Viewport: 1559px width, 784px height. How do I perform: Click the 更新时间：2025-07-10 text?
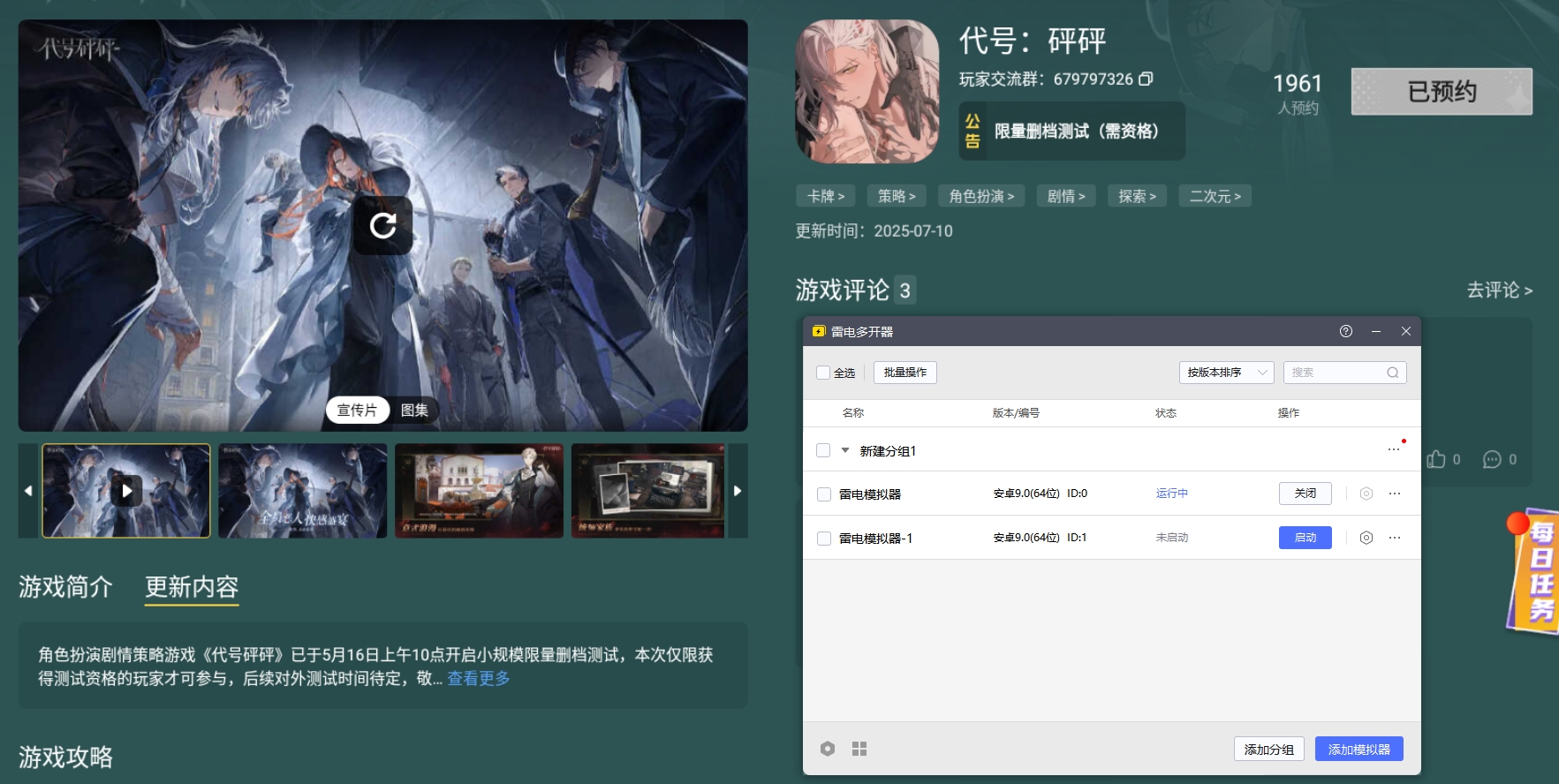[x=874, y=230]
